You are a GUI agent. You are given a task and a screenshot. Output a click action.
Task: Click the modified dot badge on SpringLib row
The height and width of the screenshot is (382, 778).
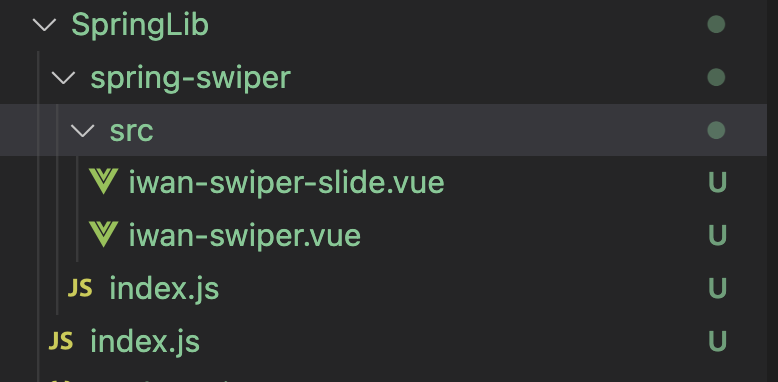pos(716,24)
